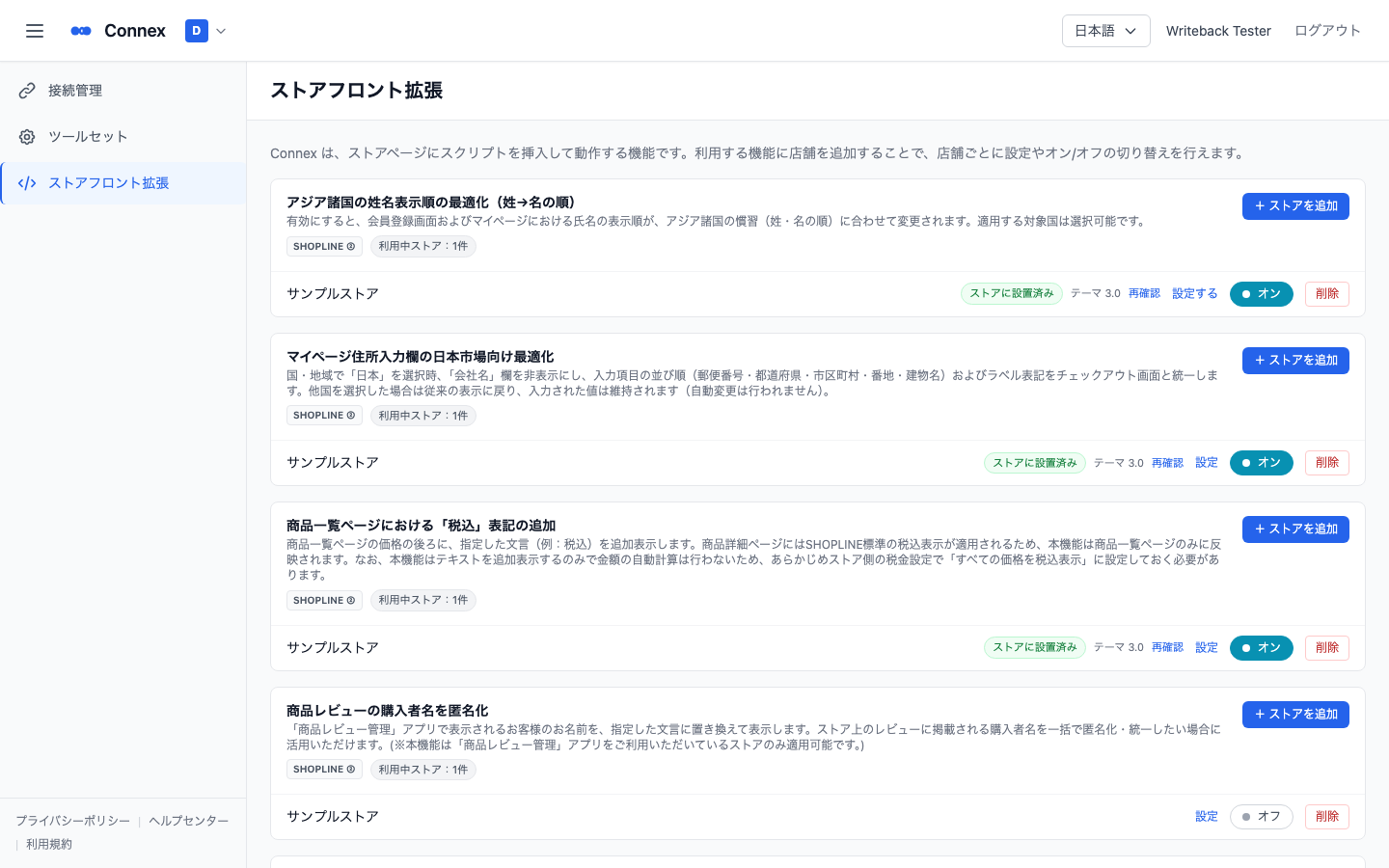Screen dimensions: 1389x868
Task: Enable the 商品レビュー匿名化 オフ toggle
Action: (1261, 817)
